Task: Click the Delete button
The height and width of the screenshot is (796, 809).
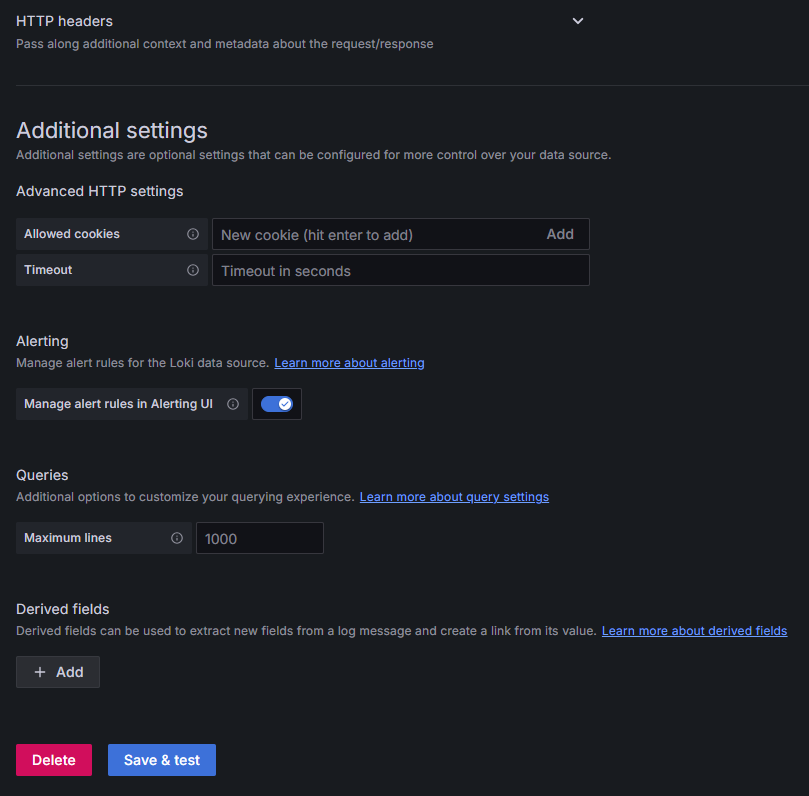Action: coord(54,760)
